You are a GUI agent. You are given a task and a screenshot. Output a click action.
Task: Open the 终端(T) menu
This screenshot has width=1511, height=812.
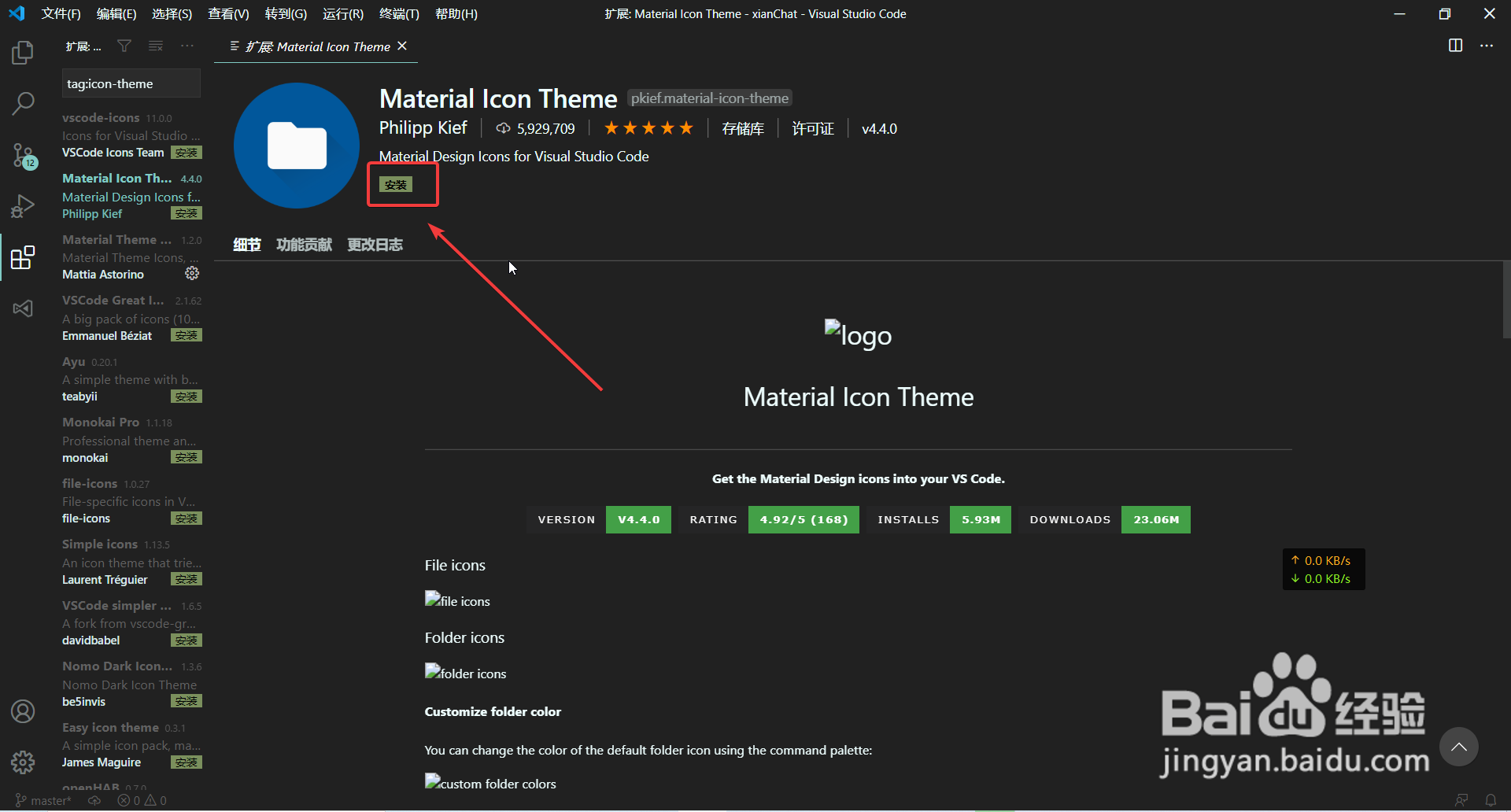tap(399, 14)
